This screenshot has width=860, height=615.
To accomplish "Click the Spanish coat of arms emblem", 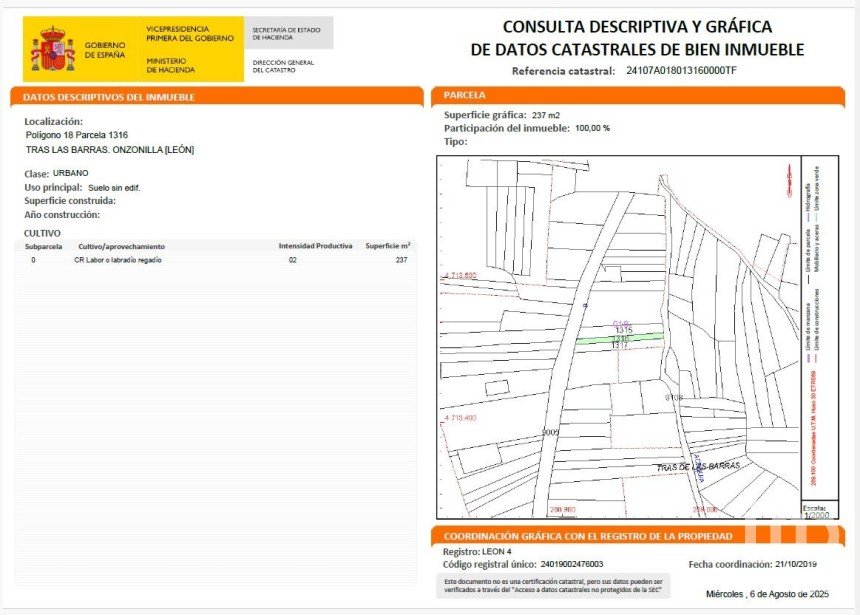I will (x=52, y=49).
